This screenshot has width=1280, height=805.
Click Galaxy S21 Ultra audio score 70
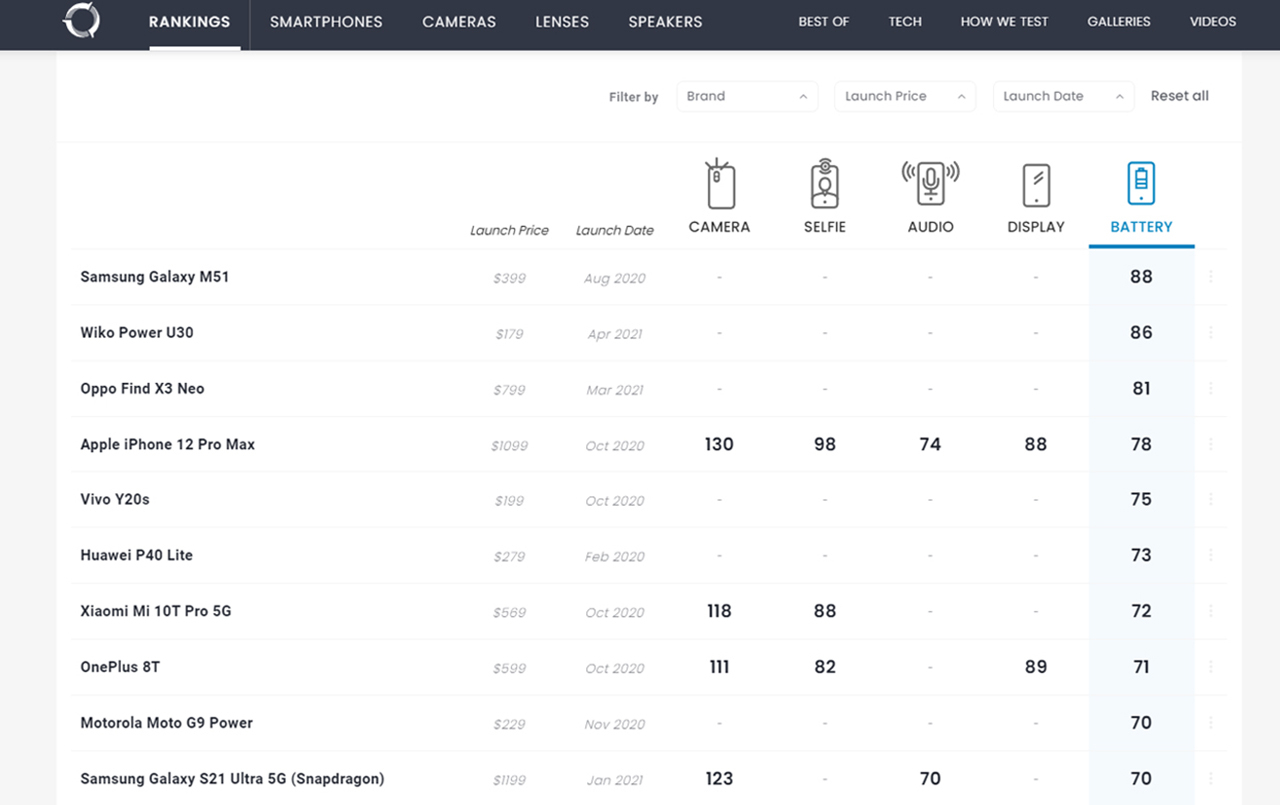click(930, 778)
